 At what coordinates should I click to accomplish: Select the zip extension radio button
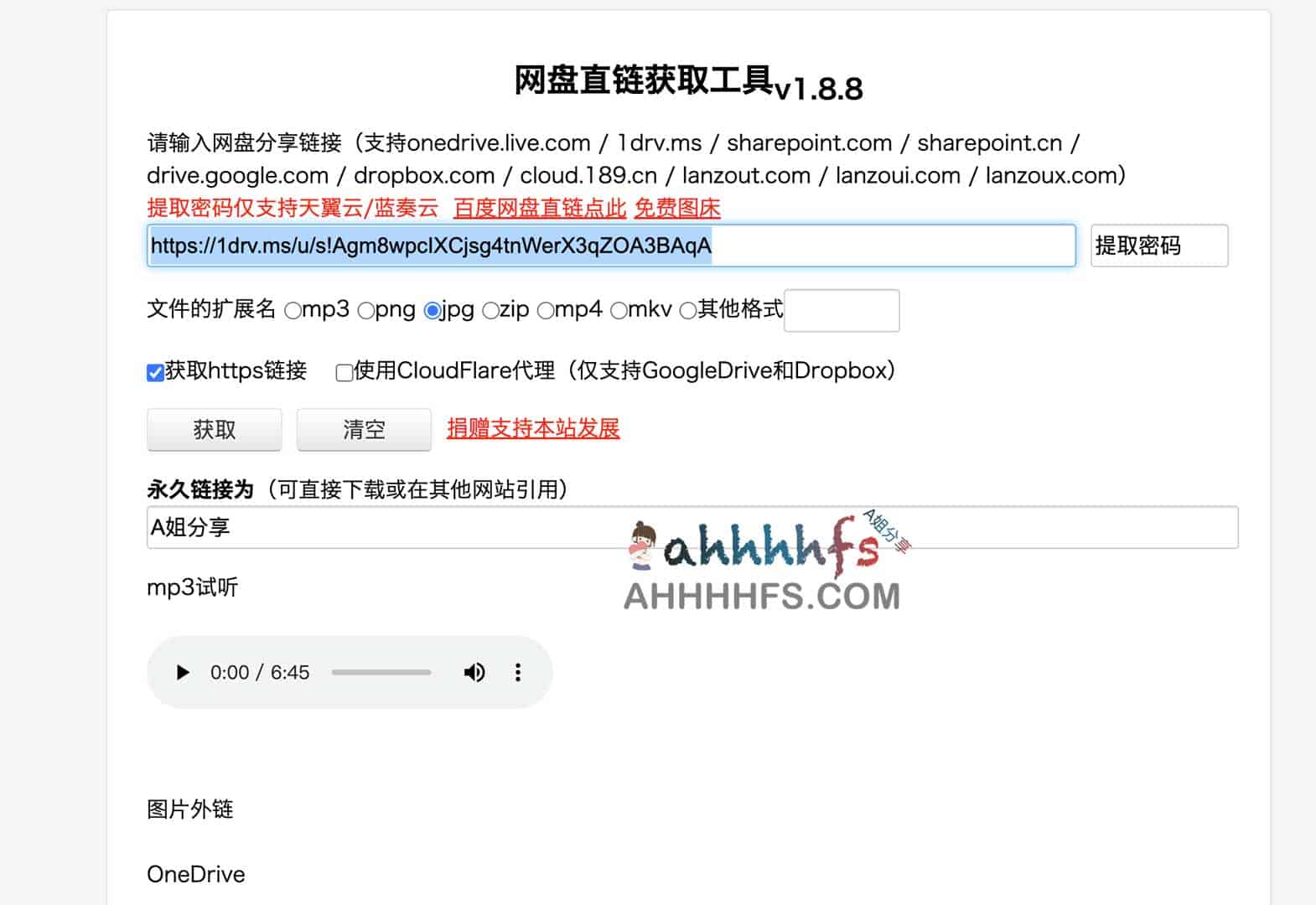point(490,311)
